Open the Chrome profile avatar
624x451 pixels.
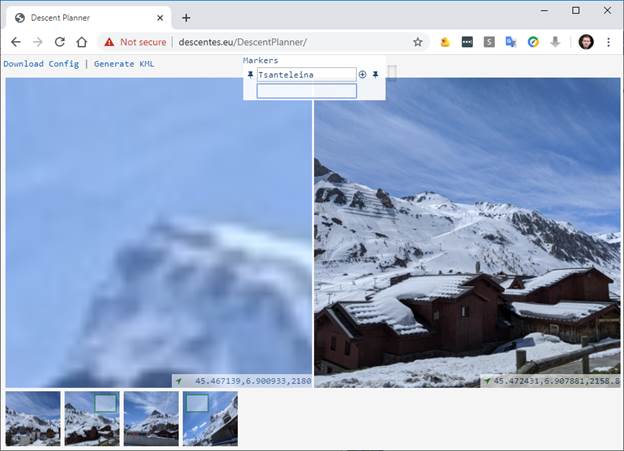tap(586, 42)
